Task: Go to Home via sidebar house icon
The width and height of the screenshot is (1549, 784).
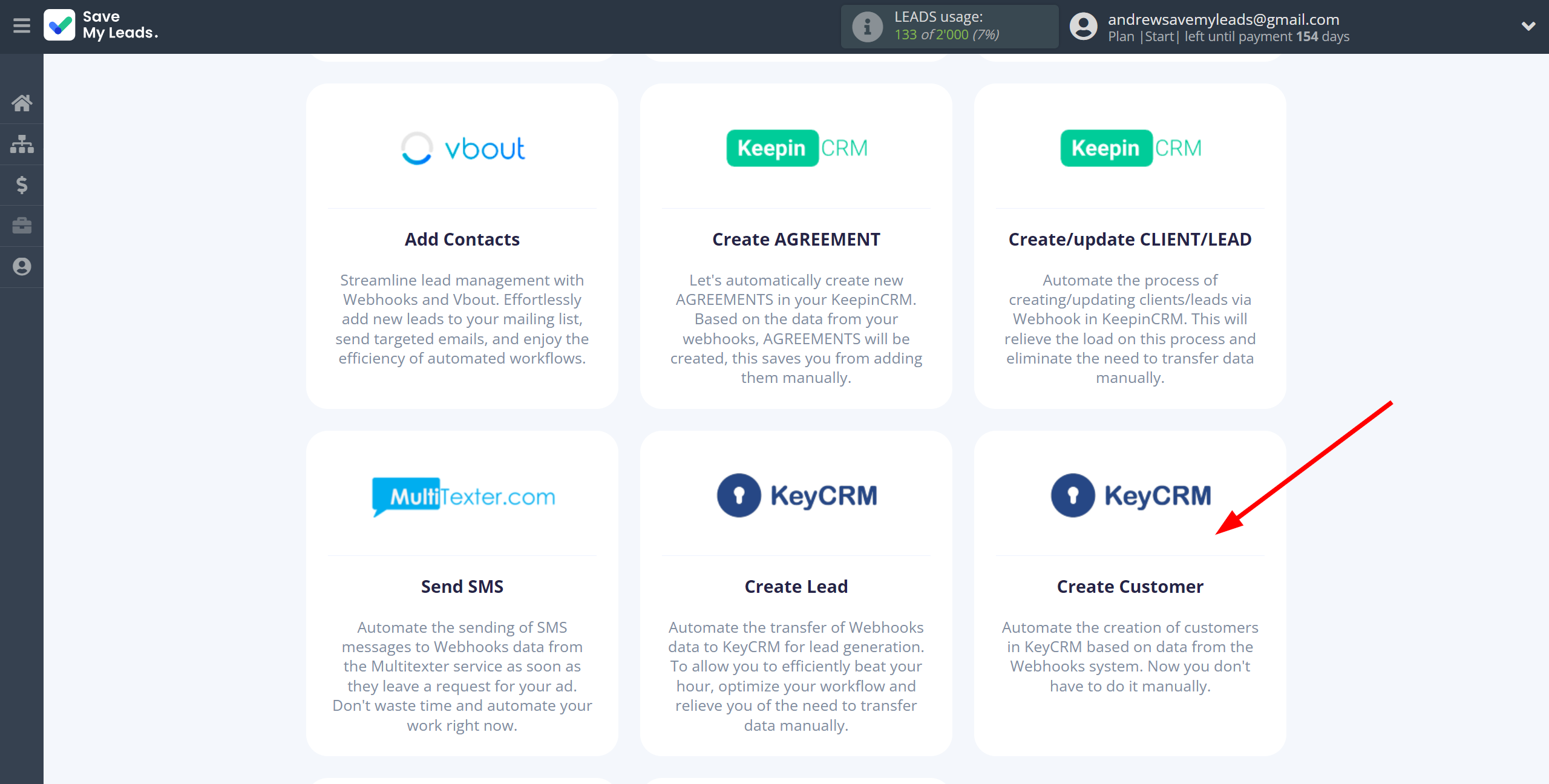Action: pyautogui.click(x=22, y=103)
